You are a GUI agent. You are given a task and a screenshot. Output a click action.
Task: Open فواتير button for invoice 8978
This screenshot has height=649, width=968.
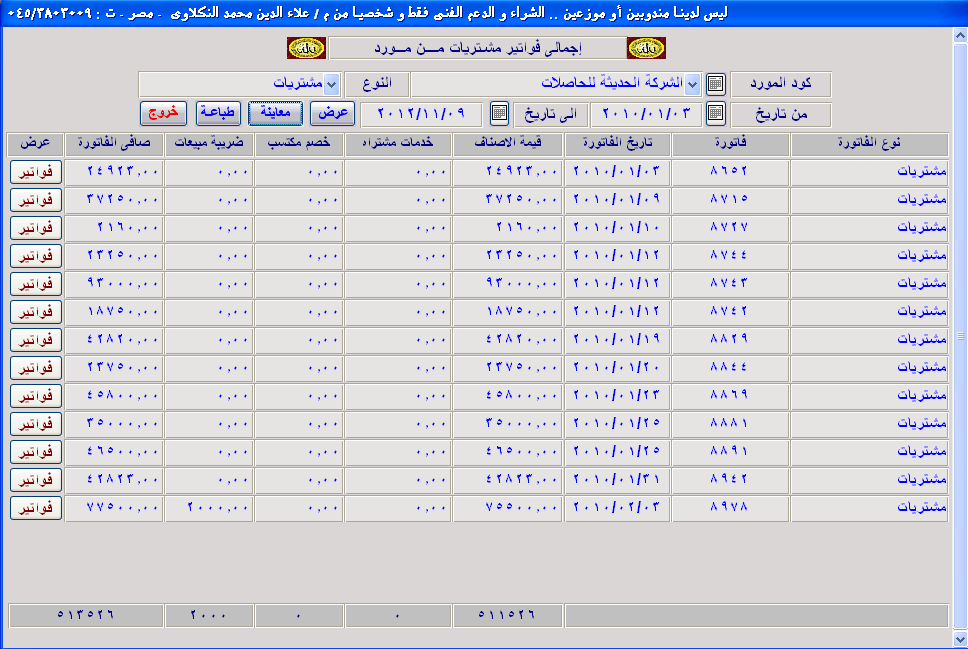click(36, 508)
